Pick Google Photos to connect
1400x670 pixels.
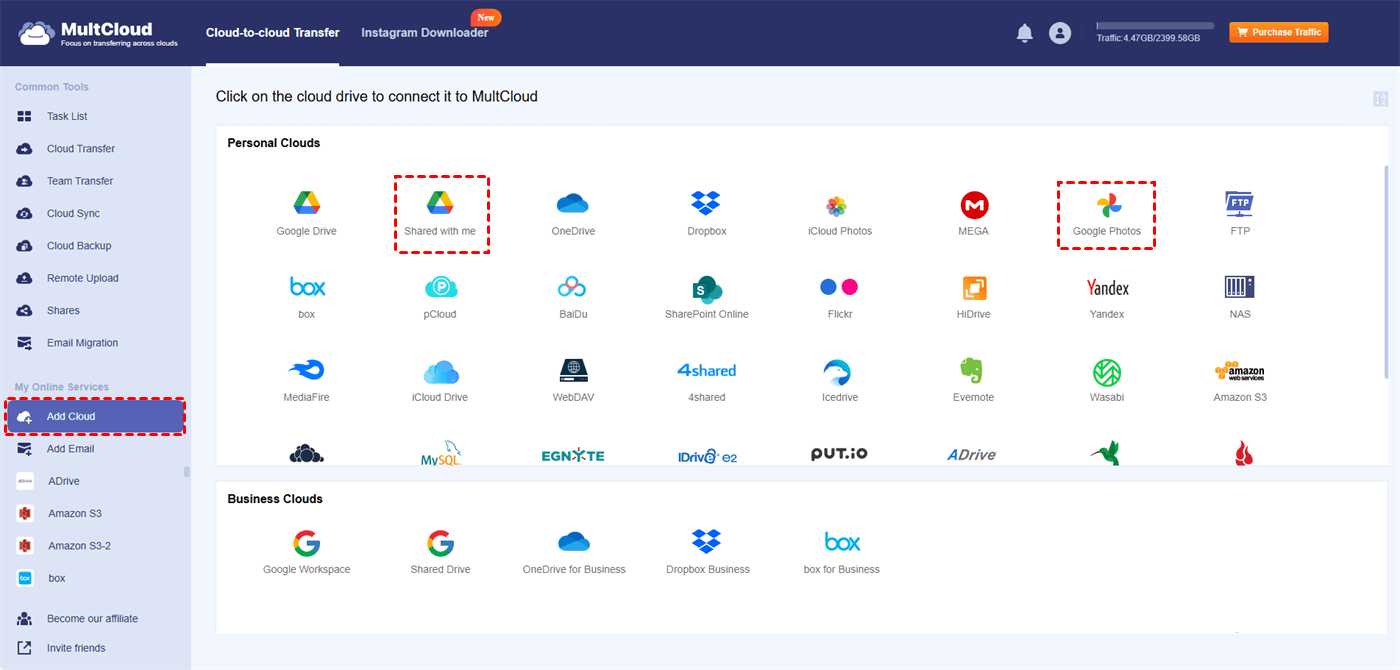(x=1106, y=213)
